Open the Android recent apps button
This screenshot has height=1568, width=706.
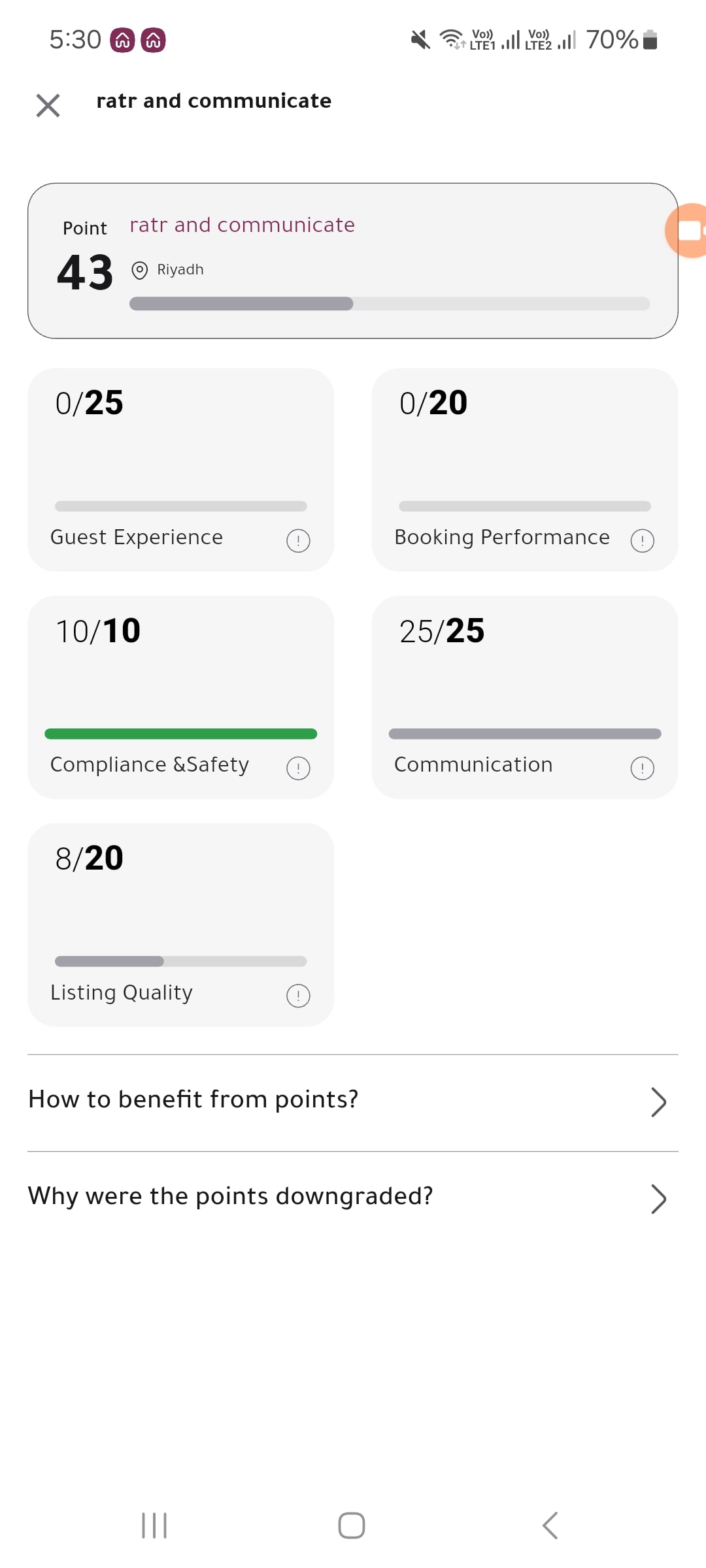pyautogui.click(x=154, y=1526)
